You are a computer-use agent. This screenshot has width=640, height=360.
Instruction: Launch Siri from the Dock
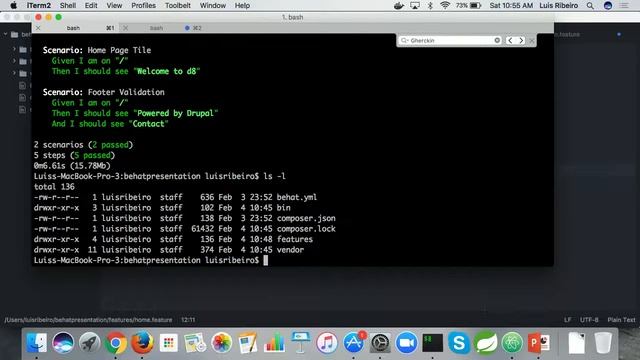(x=63, y=343)
